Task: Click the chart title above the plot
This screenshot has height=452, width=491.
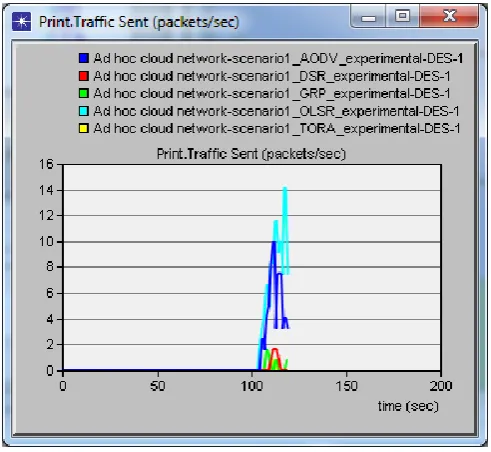Action: pyautogui.click(x=251, y=154)
